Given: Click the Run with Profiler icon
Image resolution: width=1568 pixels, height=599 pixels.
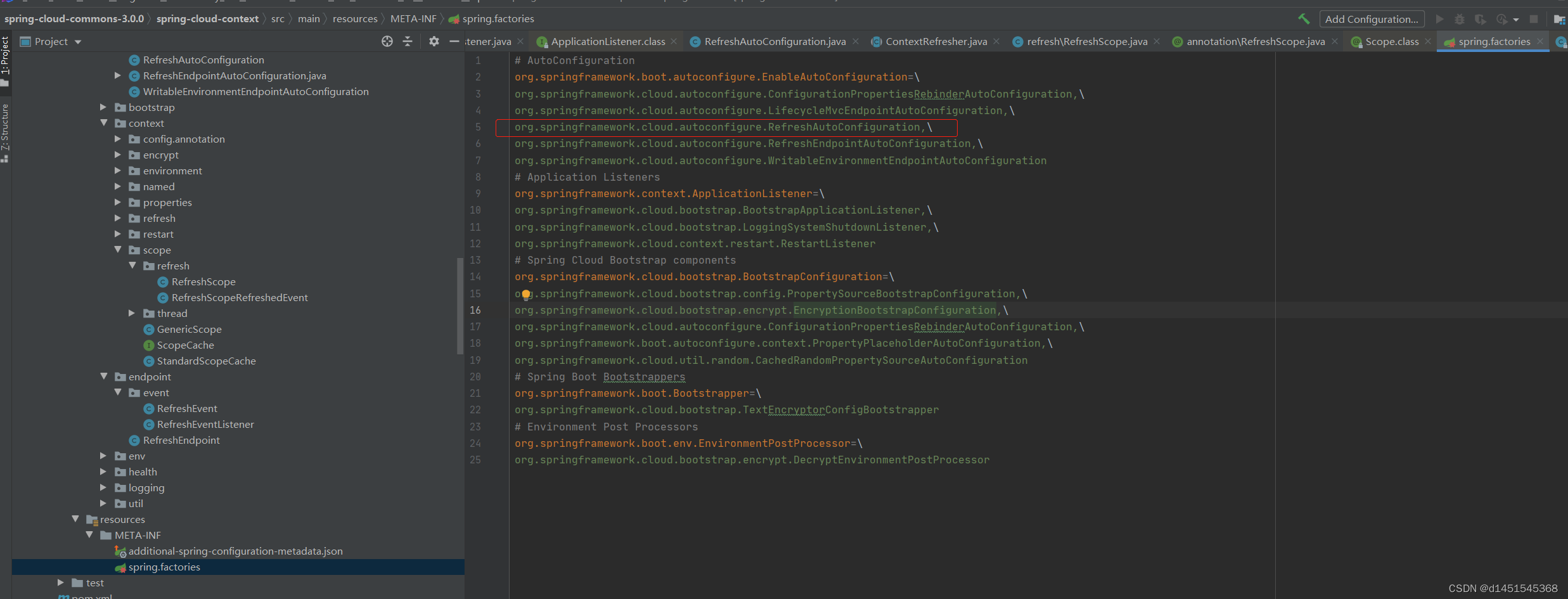Looking at the screenshot, I should [1501, 19].
